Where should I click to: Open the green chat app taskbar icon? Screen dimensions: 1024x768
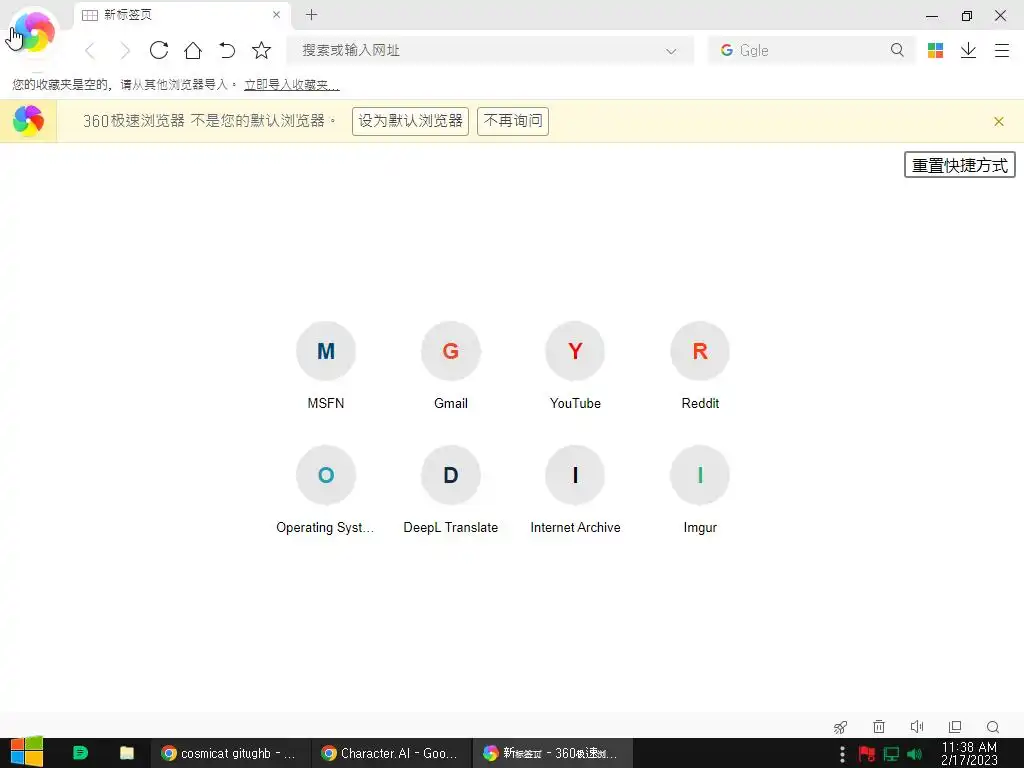click(80, 753)
